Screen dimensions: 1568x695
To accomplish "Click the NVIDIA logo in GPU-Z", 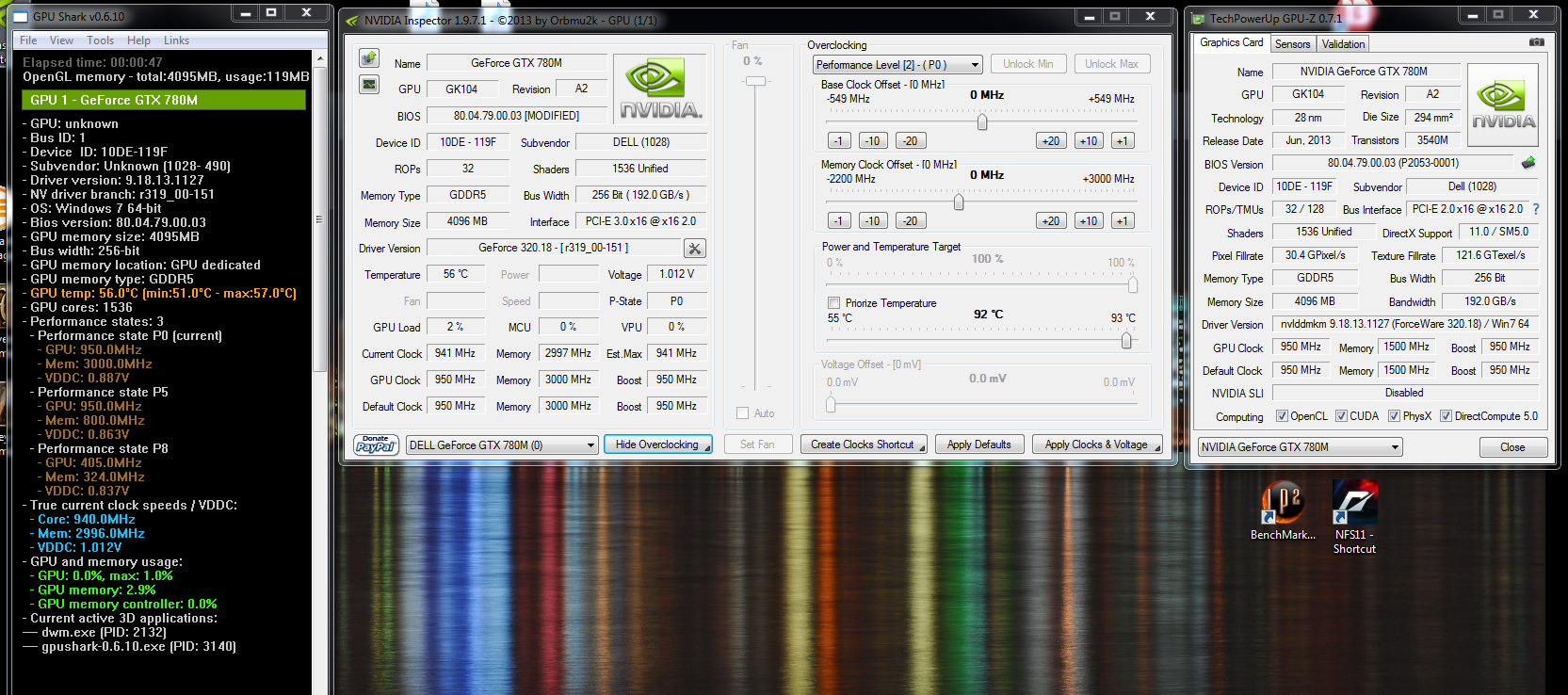I will [x=1503, y=105].
